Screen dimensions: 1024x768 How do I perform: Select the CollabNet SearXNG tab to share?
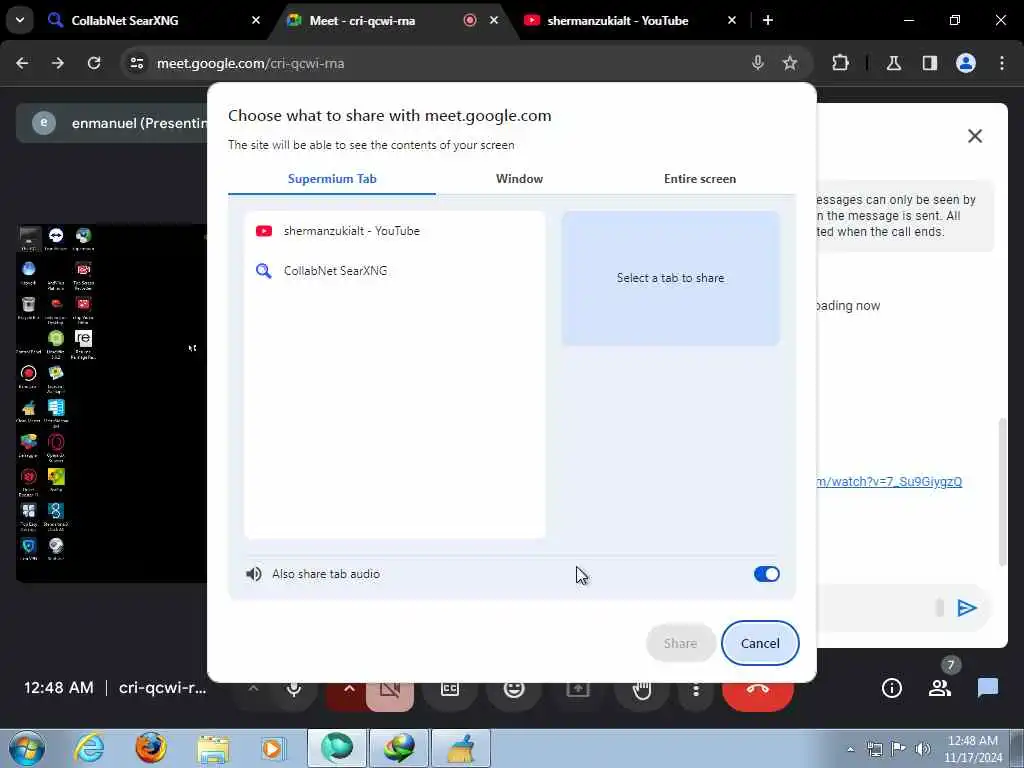point(394,271)
